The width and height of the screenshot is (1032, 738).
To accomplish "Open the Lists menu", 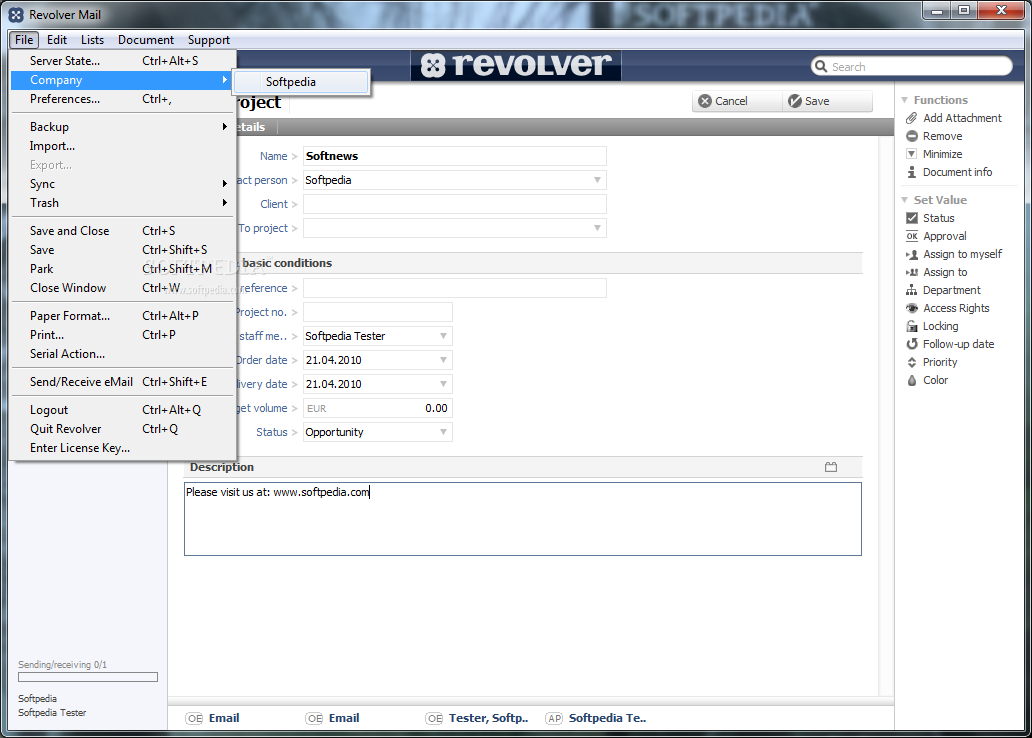I will tap(92, 40).
